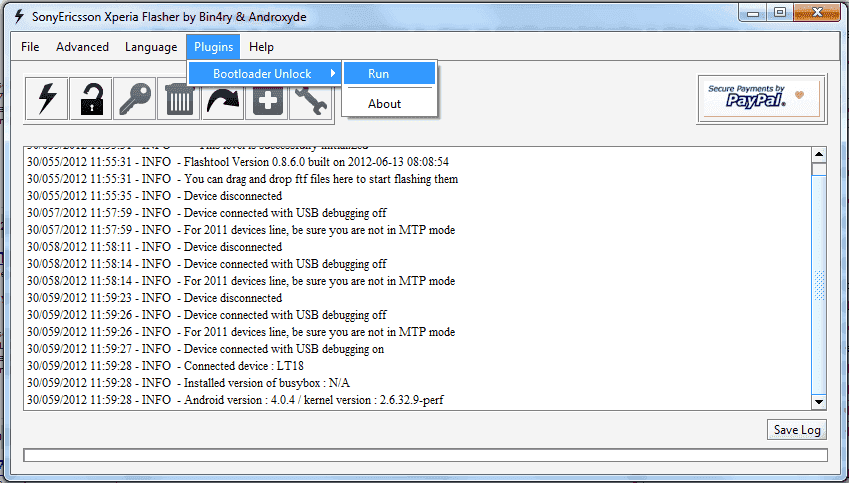Image resolution: width=849 pixels, height=483 pixels.
Task: Click log line 'You can drag and drop ftf files'
Action: click(x=243, y=179)
